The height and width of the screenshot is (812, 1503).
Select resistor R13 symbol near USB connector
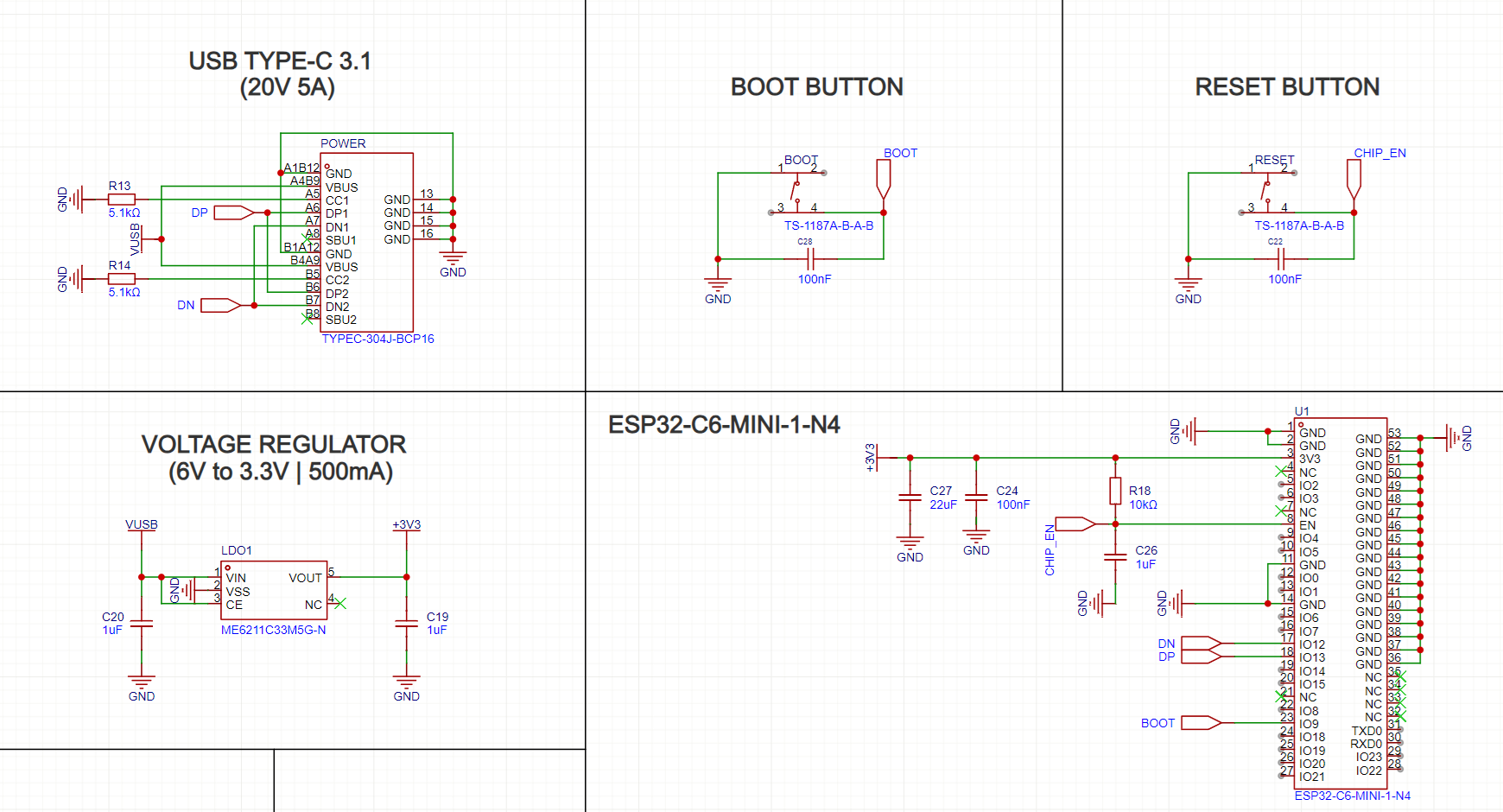tap(122, 200)
